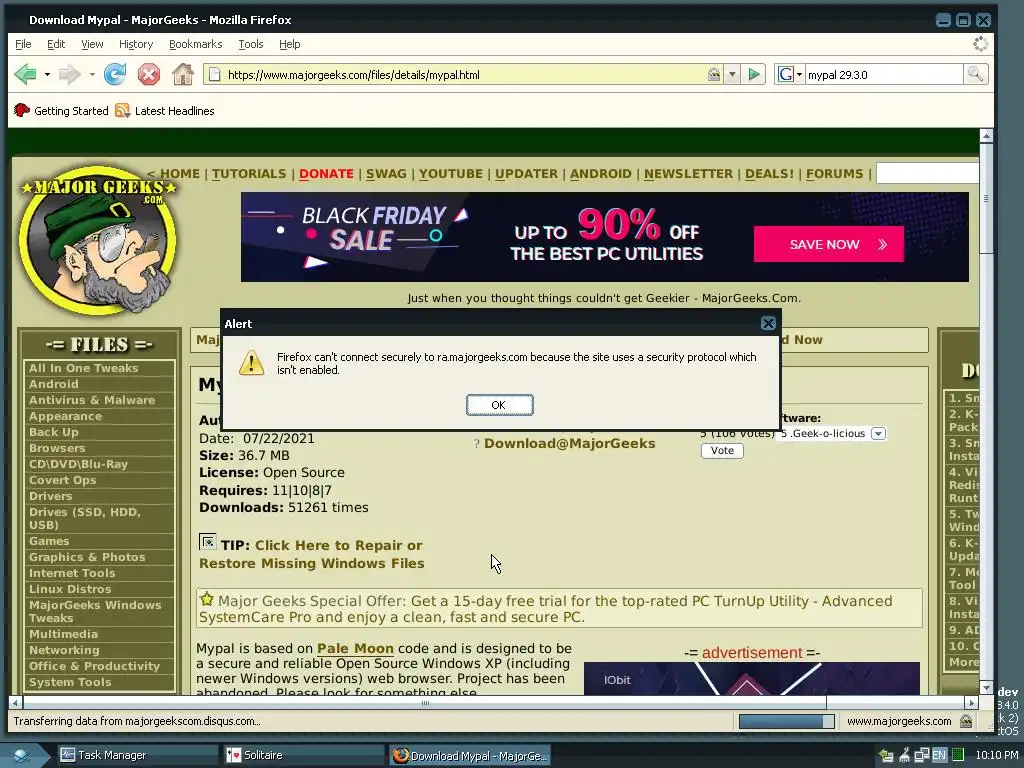The image size is (1024, 768).
Task: Click the Getting Started bookmark icon
Action: [x=22, y=110]
